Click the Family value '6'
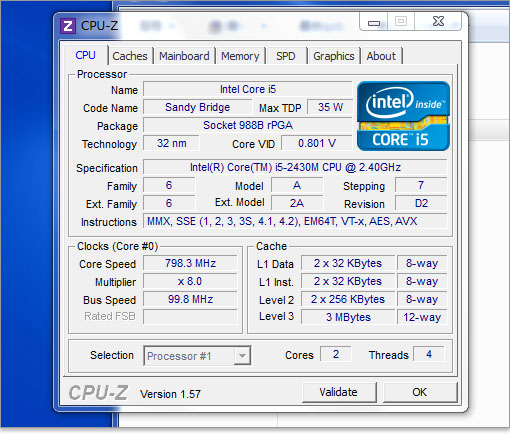The height and width of the screenshot is (435, 510). click(x=169, y=185)
